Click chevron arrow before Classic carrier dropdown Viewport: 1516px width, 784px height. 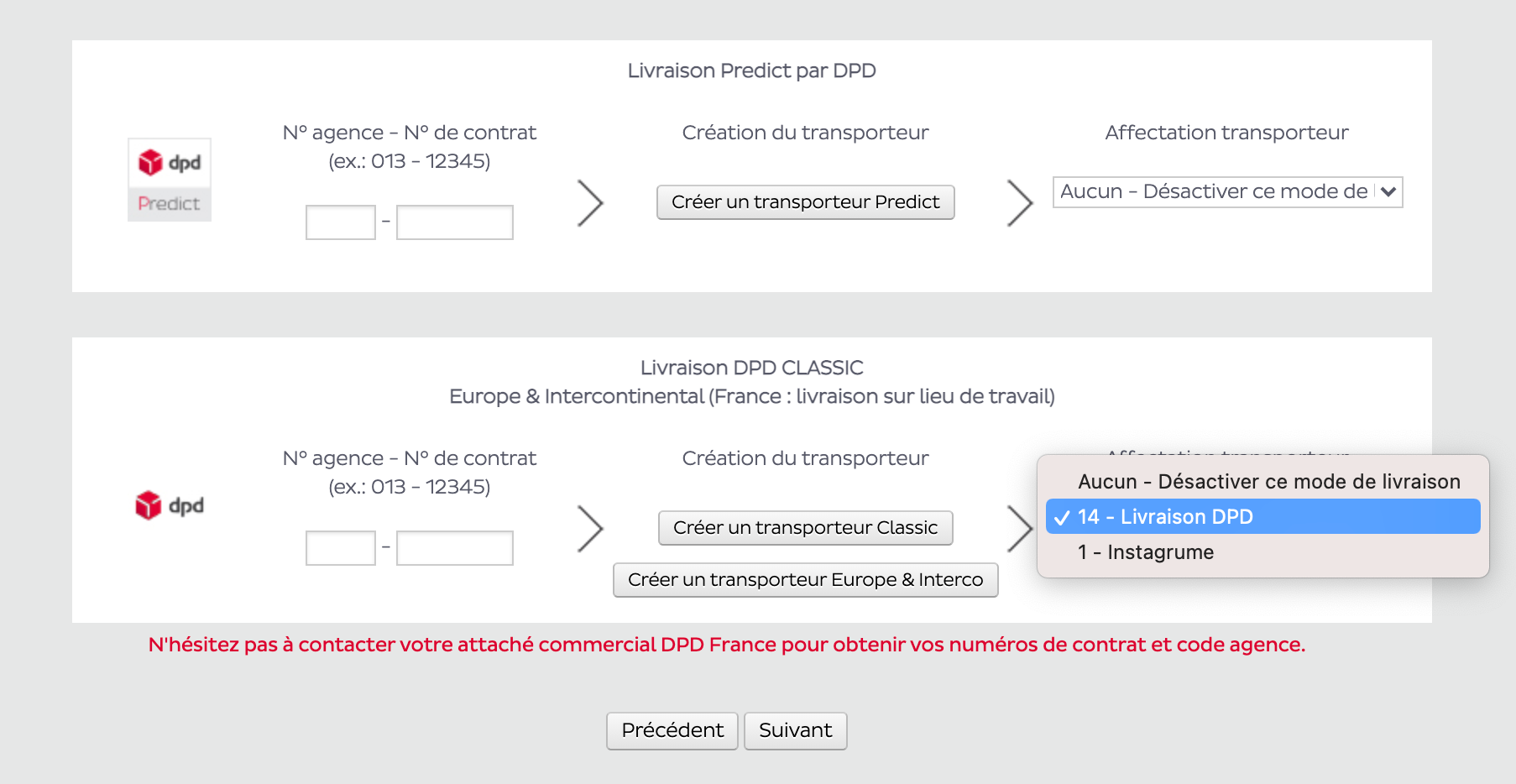pos(1019,529)
